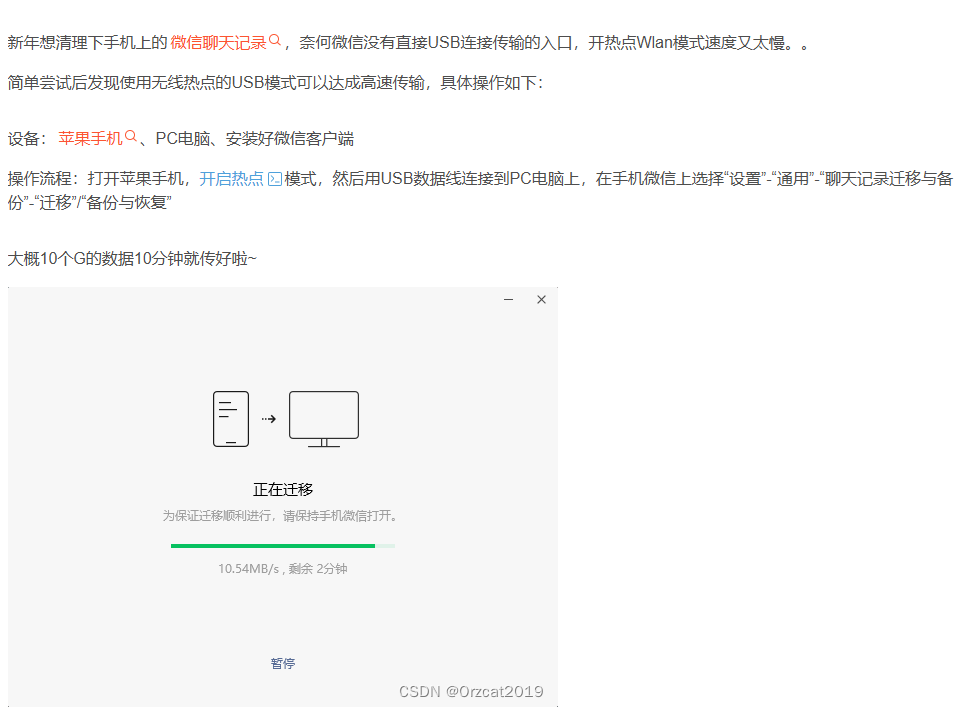Pause the migration with 暂停

click(283, 663)
